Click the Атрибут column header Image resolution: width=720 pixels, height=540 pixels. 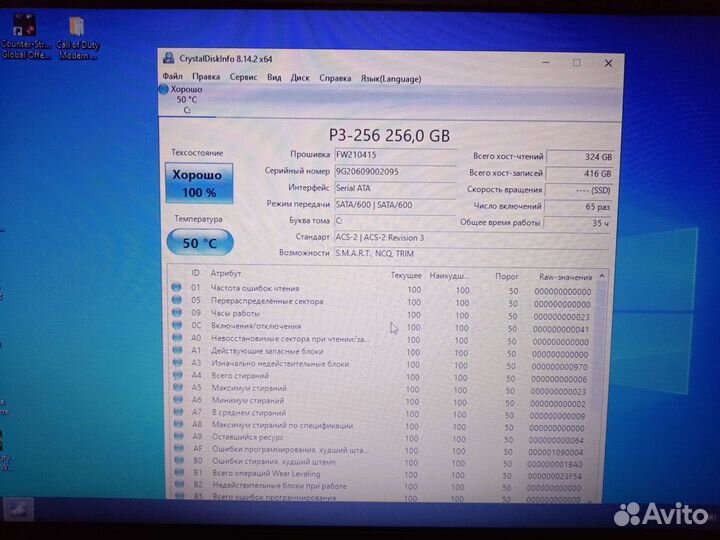pos(225,273)
